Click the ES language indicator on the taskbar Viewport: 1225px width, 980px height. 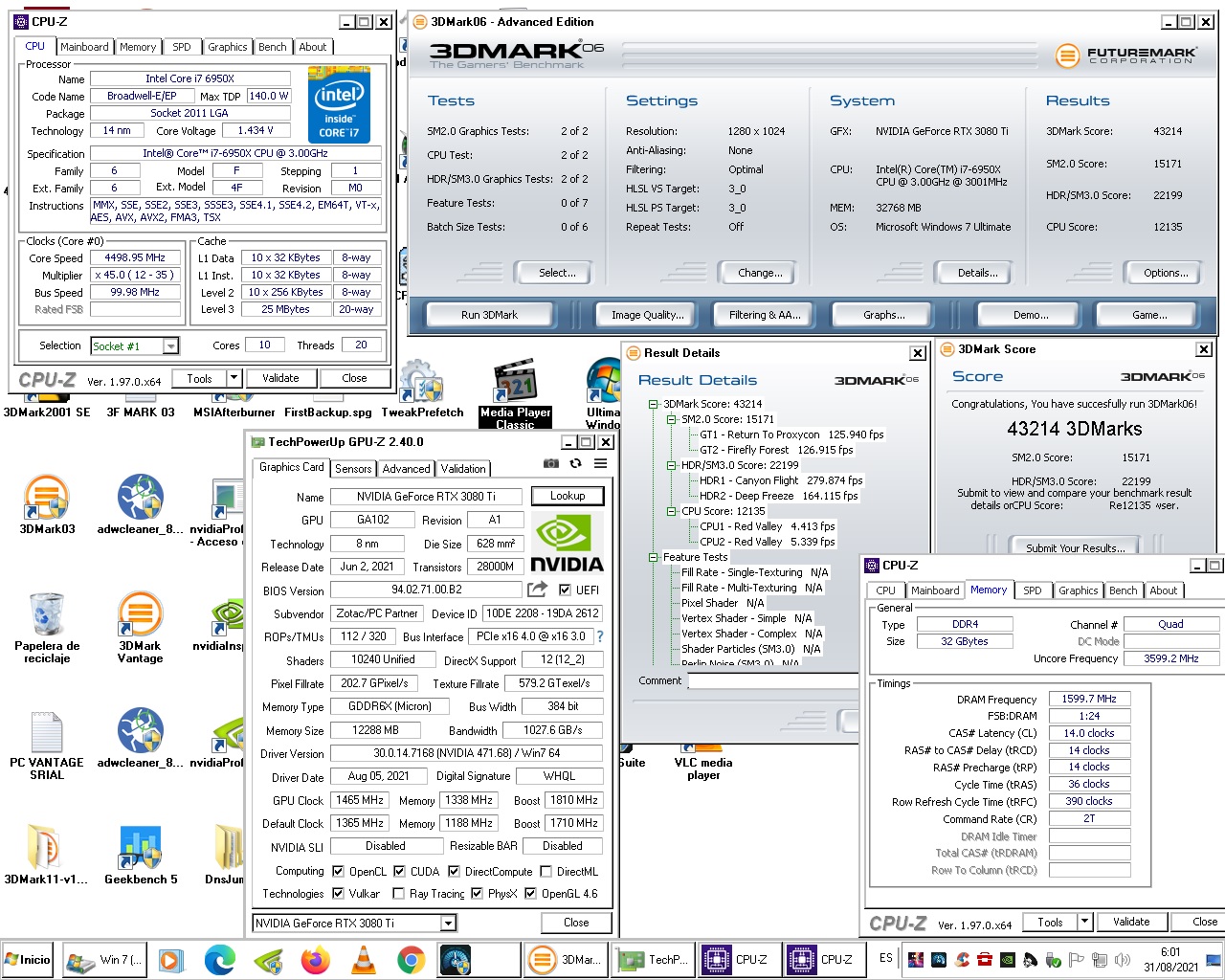[x=885, y=958]
